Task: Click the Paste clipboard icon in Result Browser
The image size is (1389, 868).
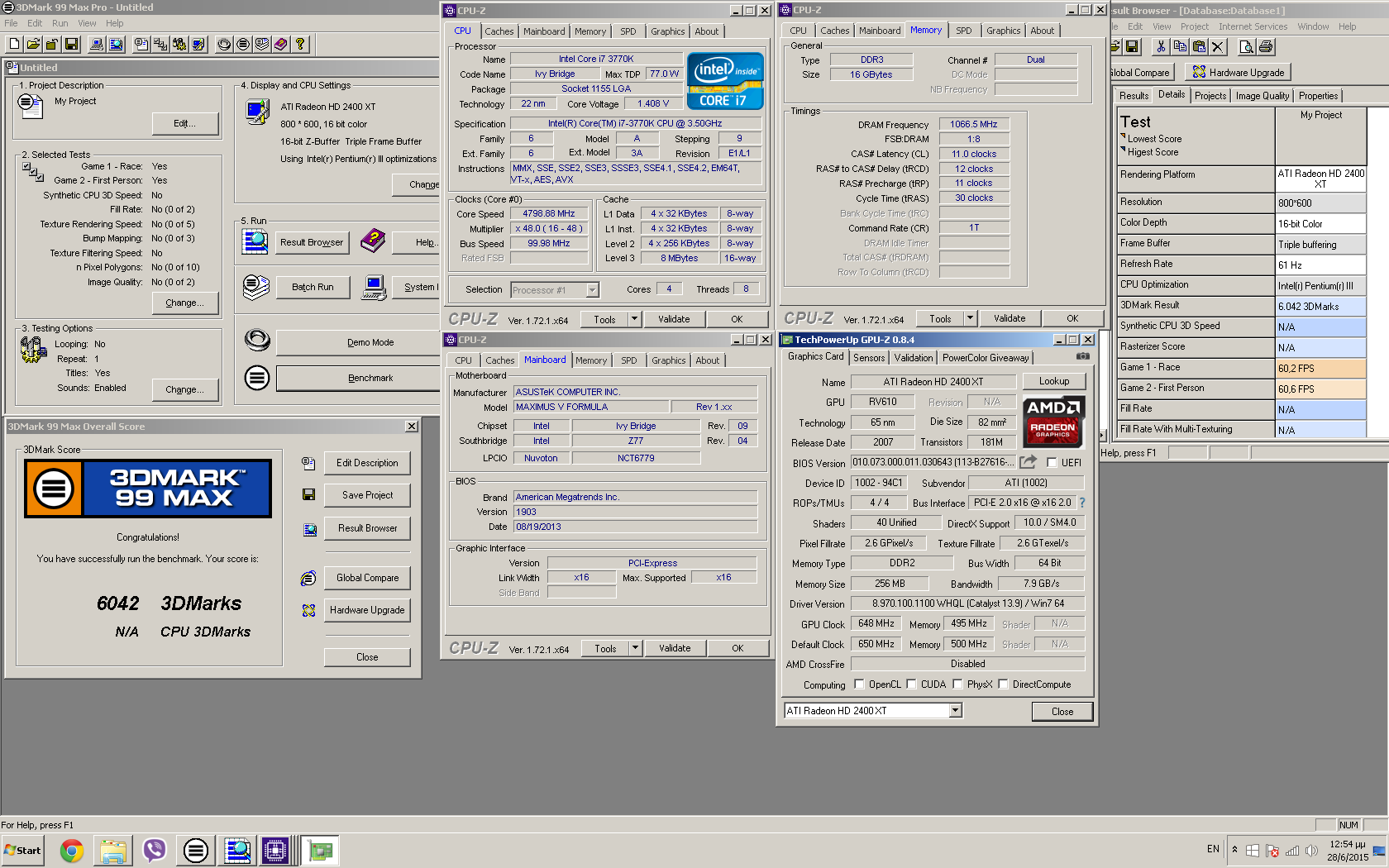Action: tap(1199, 46)
